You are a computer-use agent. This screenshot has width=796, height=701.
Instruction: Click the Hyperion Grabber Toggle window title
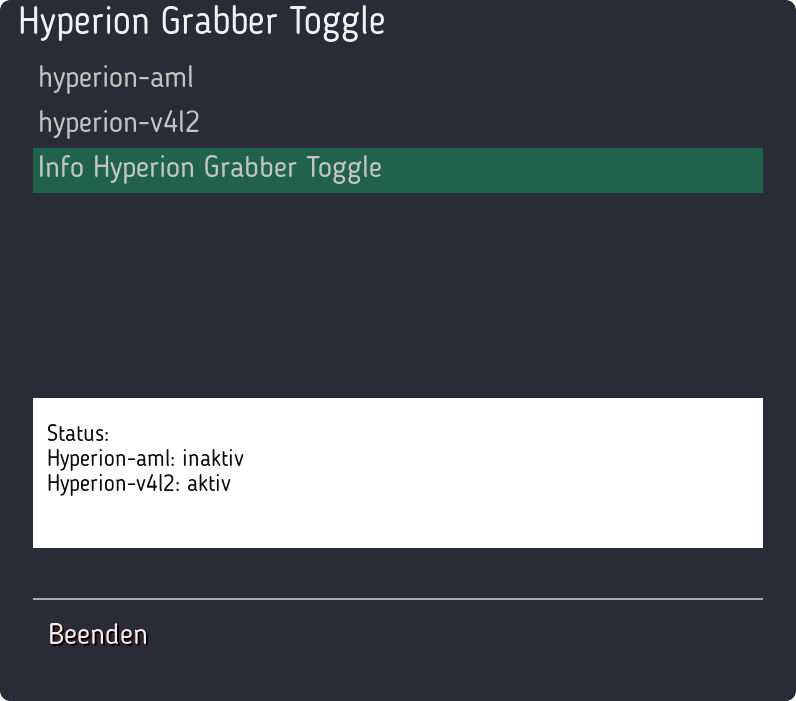pos(202,22)
